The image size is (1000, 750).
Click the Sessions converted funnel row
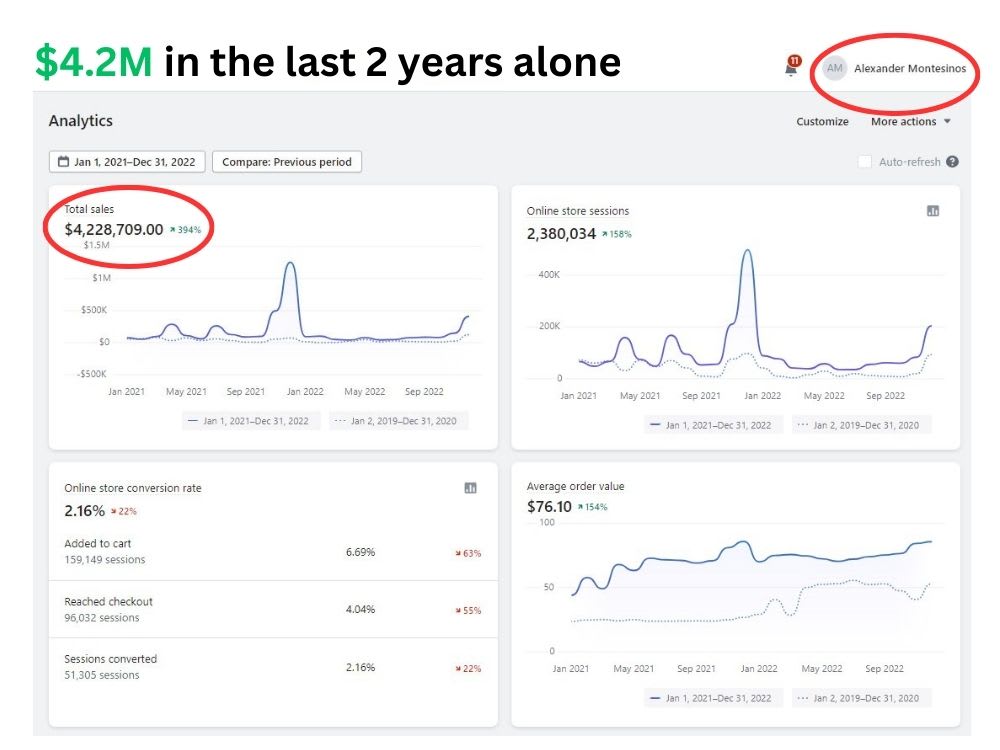(x=273, y=666)
